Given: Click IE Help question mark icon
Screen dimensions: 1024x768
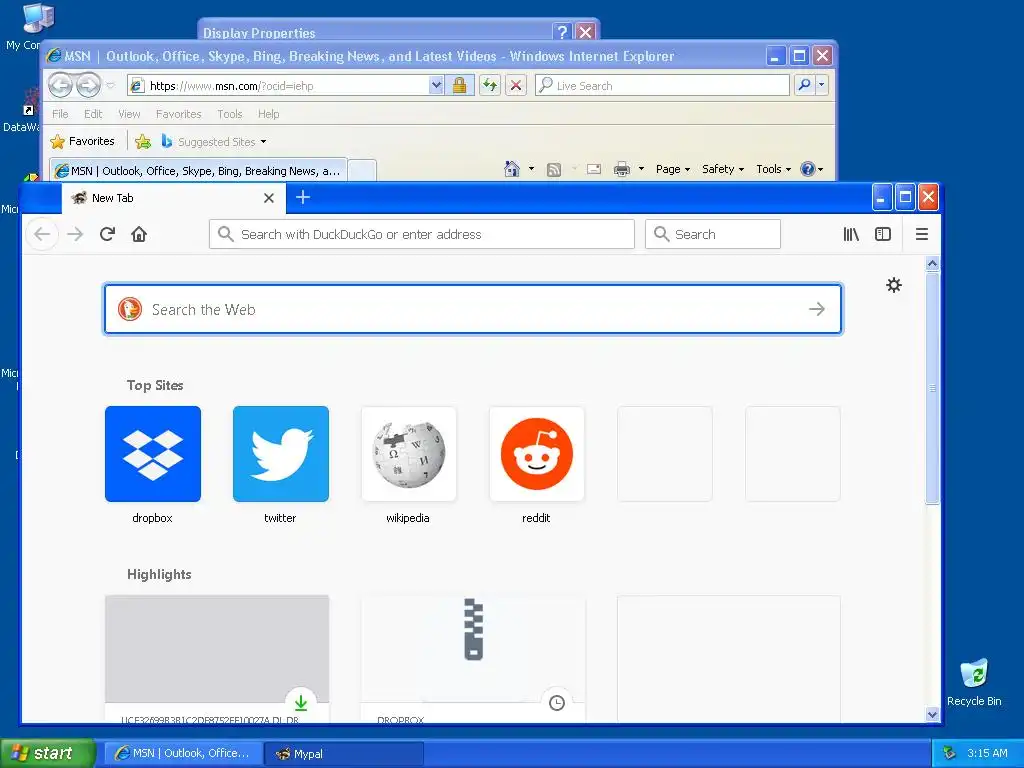Looking at the screenshot, I should 808,169.
